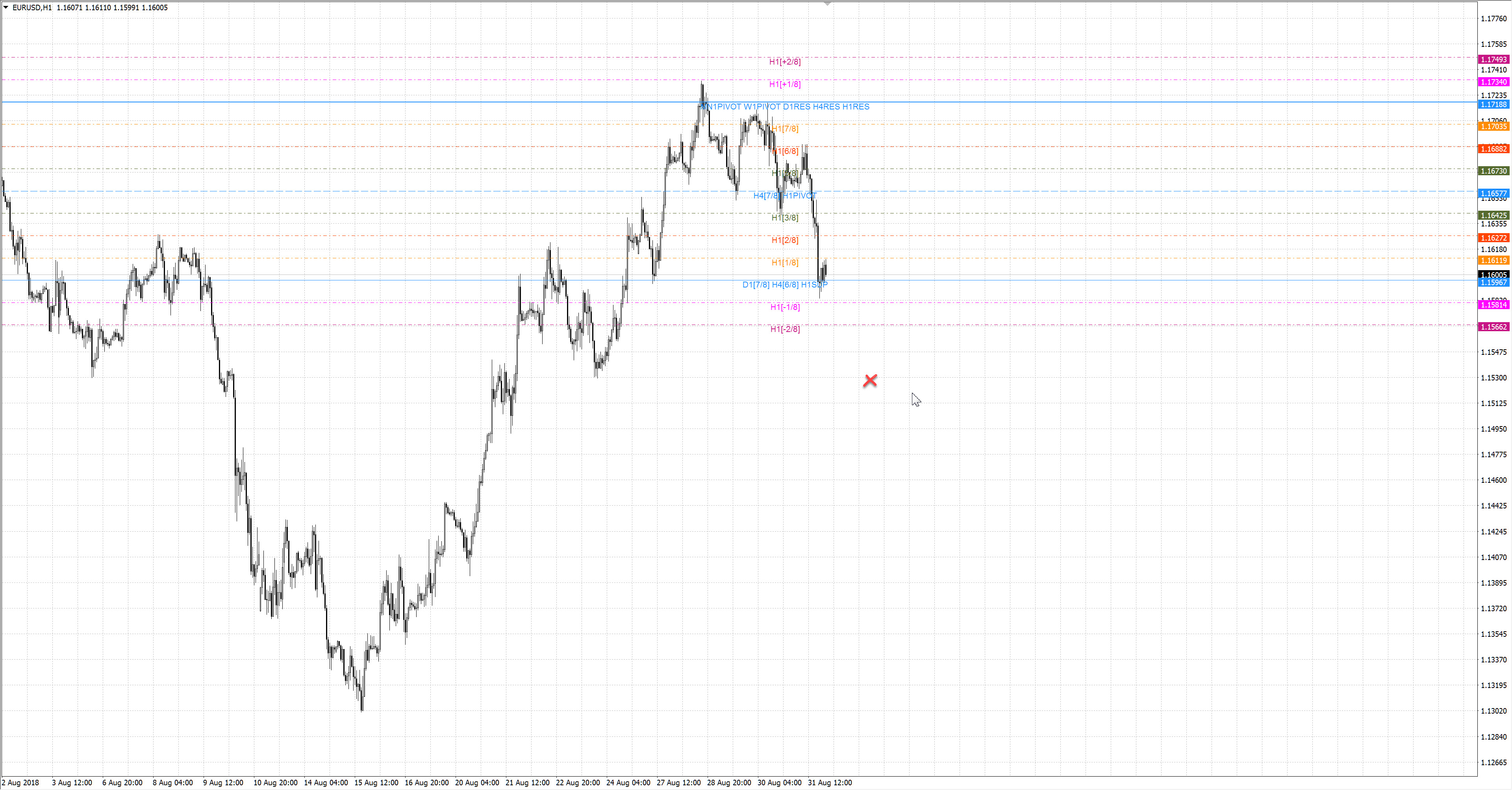
Task: Click the red X marker on chart
Action: [870, 381]
